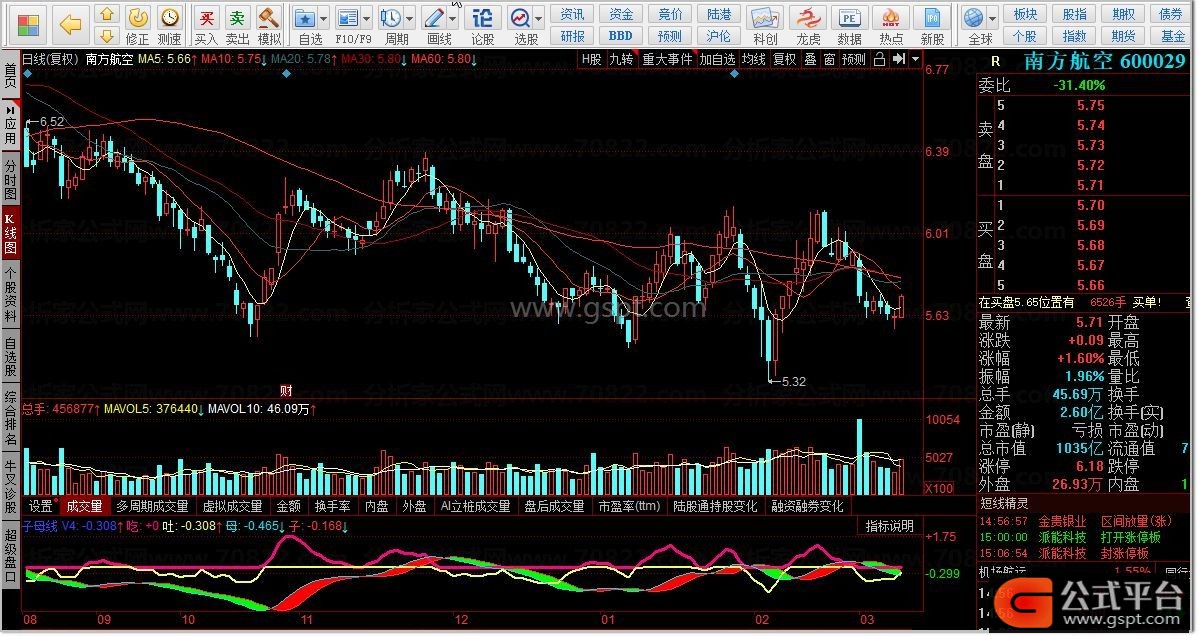This screenshot has width=1199, height=636.
Task: Click the lock icon on chart toolbar
Action: pos(879,59)
